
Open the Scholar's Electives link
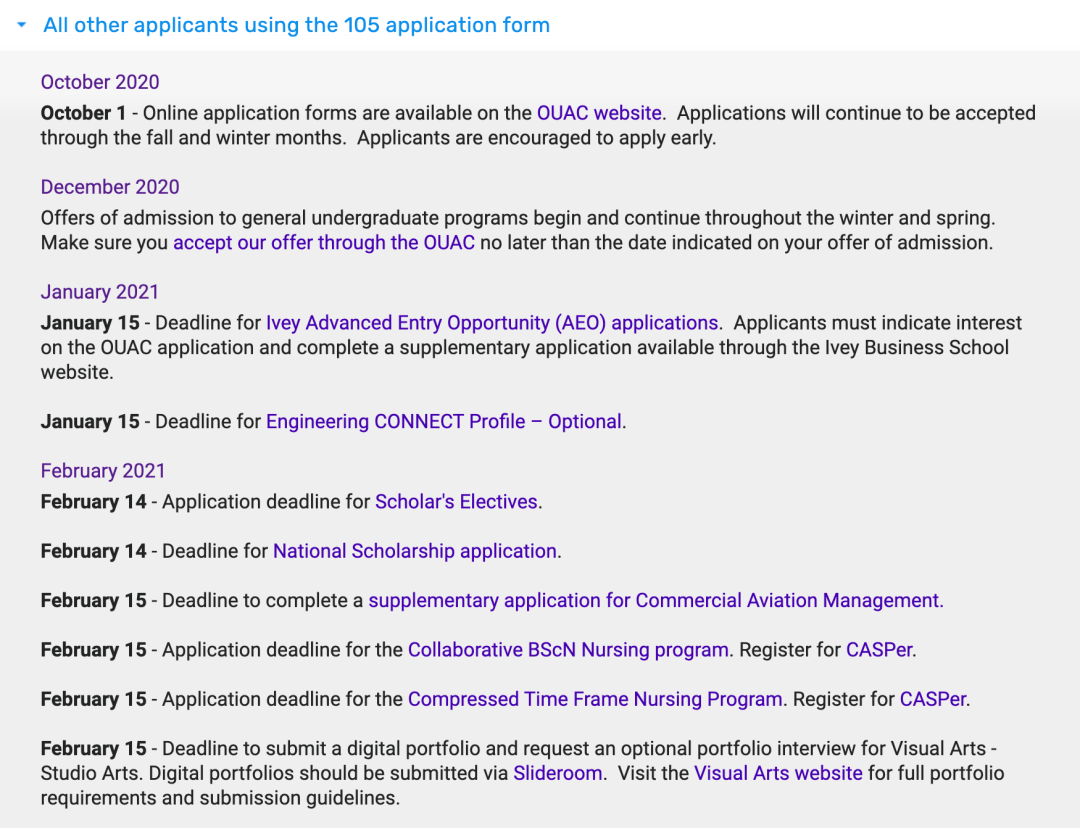[x=456, y=501]
